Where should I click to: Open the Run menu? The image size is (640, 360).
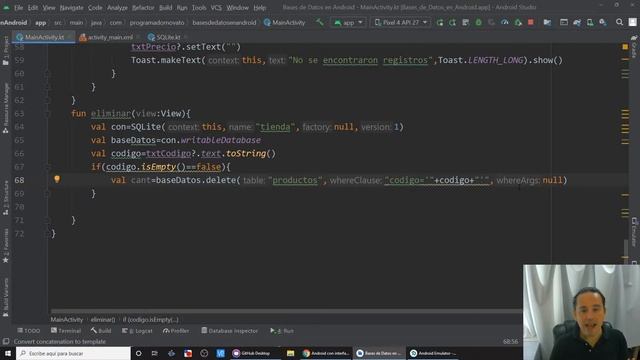(x=182, y=7)
